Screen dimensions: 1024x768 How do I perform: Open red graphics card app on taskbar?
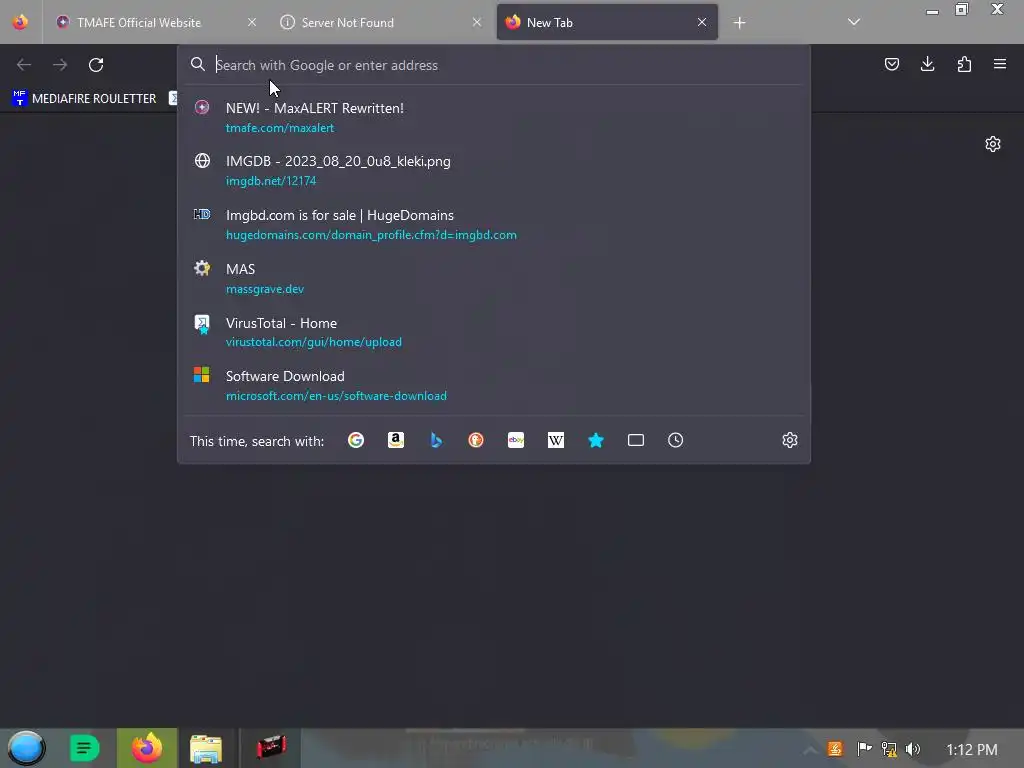click(x=271, y=746)
